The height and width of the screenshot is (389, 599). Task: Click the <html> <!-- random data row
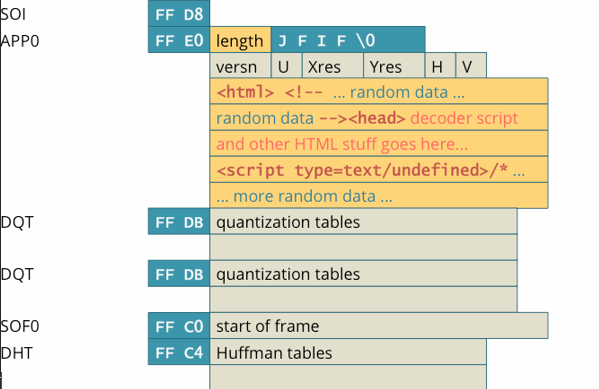(379, 91)
